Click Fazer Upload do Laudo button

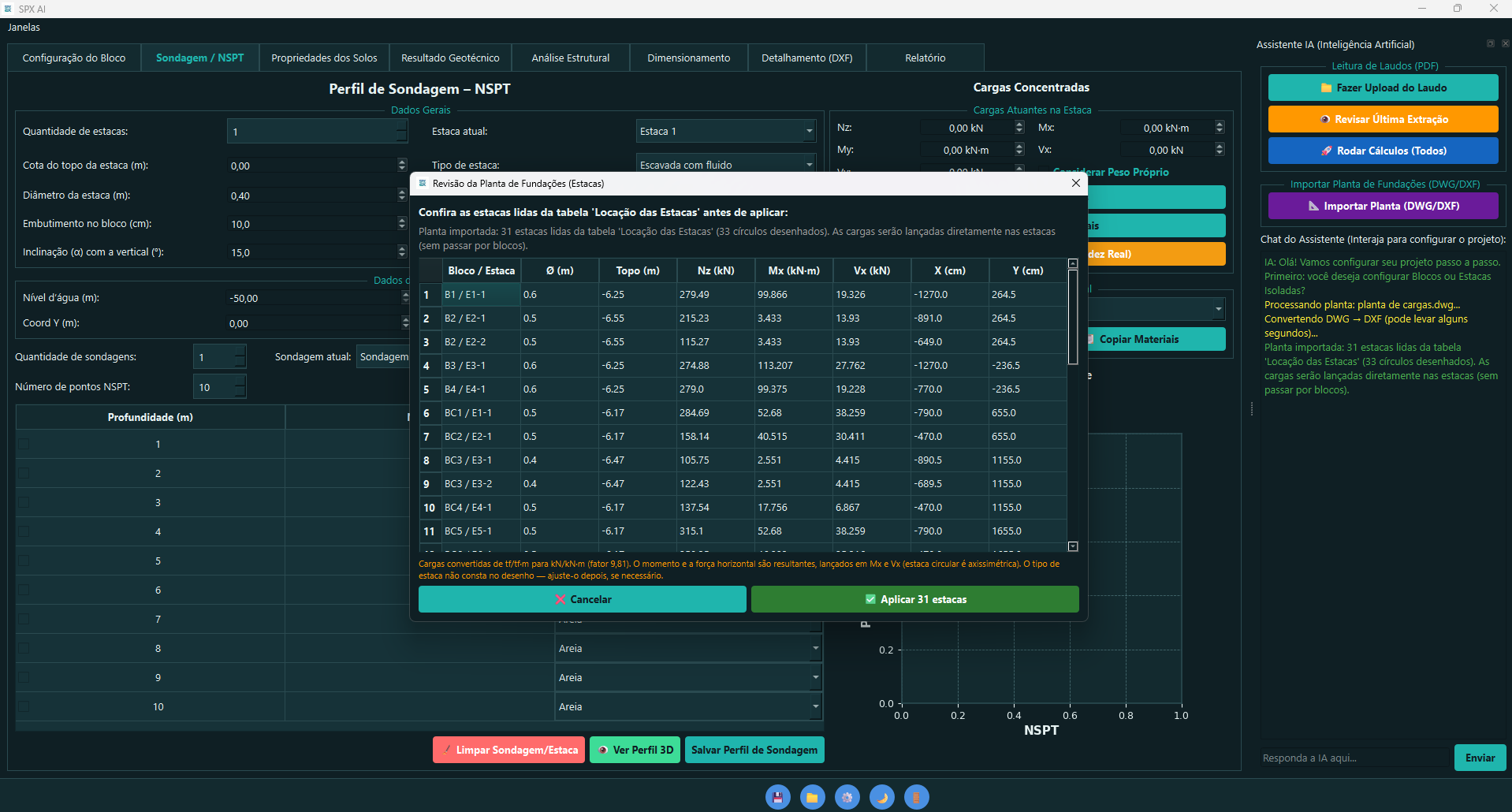click(1383, 88)
